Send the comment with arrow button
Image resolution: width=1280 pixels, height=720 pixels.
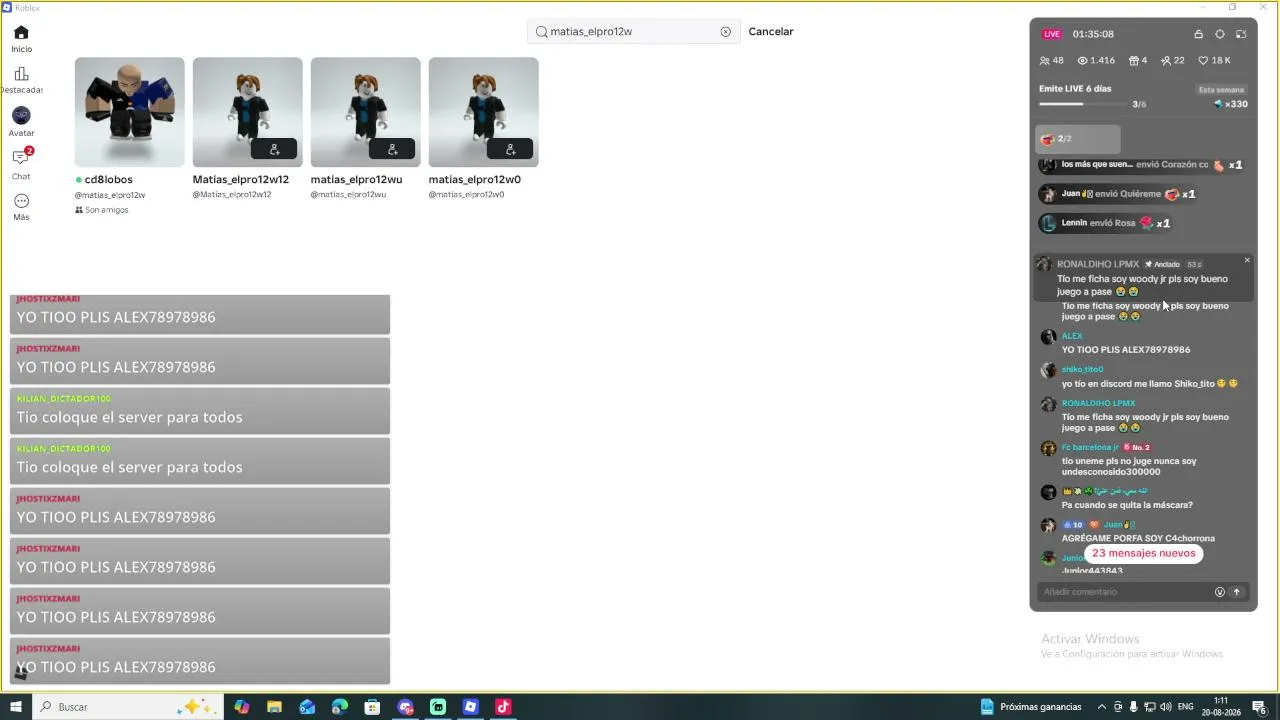(1237, 592)
